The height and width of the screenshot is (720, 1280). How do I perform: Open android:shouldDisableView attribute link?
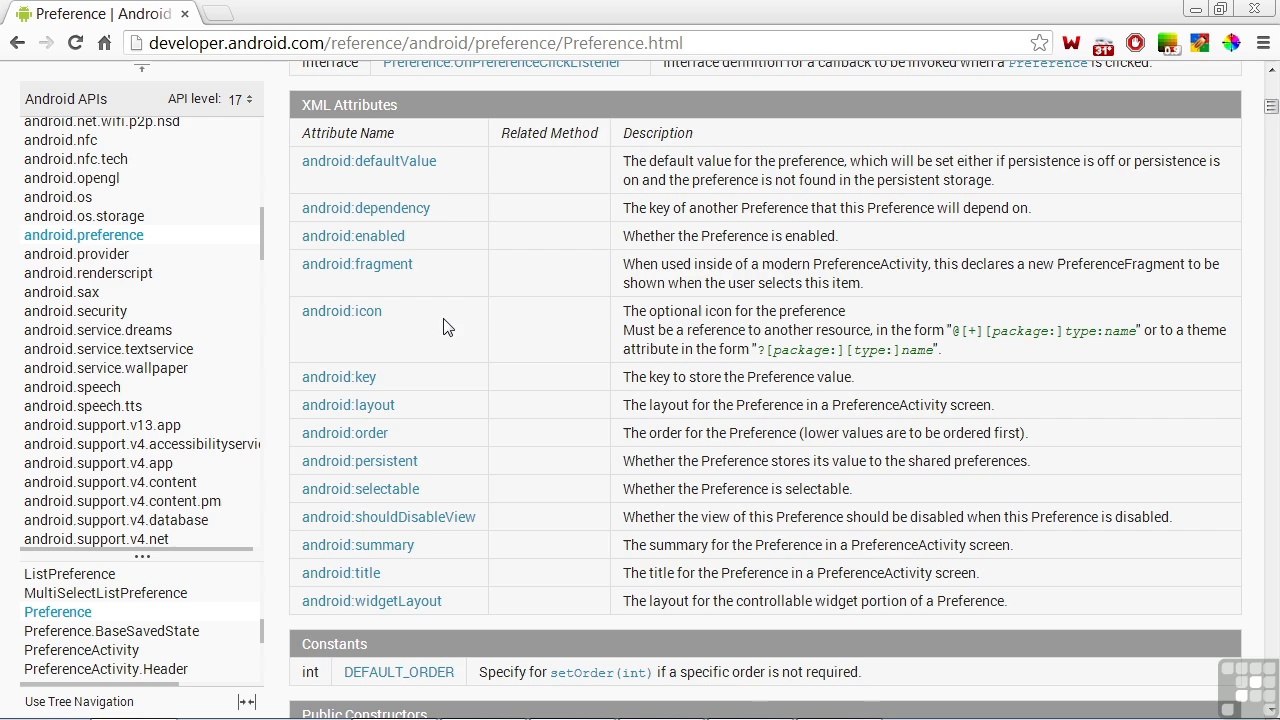click(389, 517)
